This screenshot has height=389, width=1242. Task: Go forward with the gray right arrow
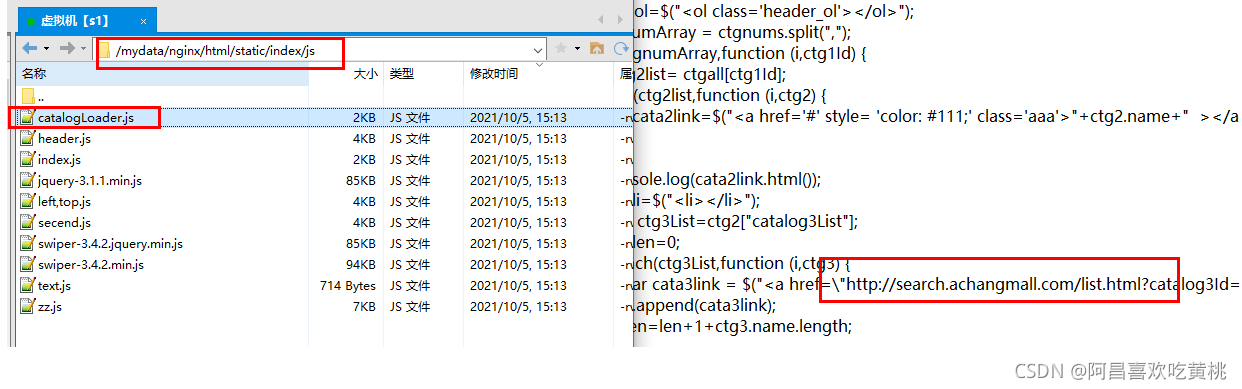(x=67, y=48)
